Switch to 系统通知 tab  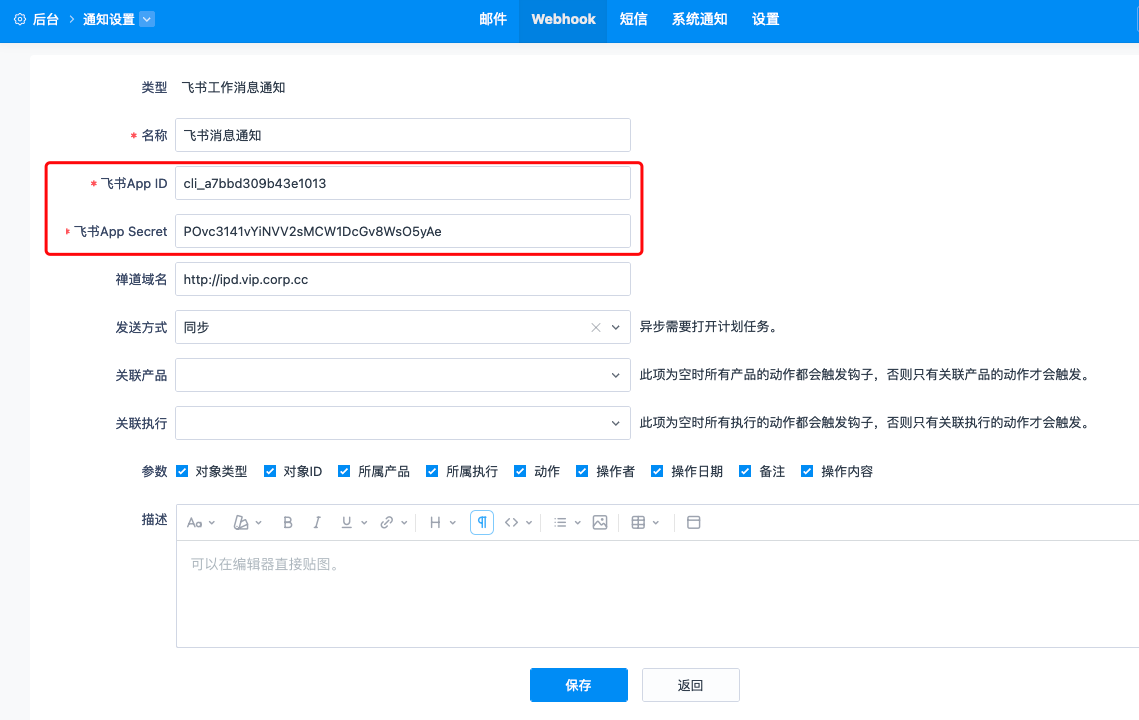coord(699,20)
